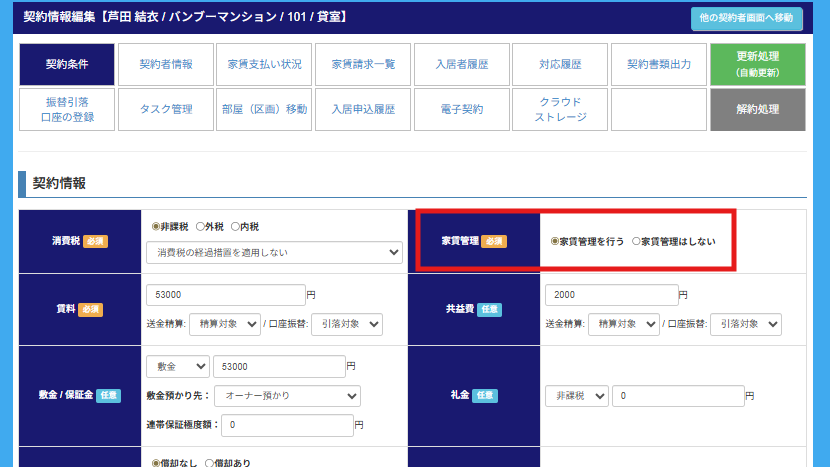Image resolution: width=830 pixels, height=467 pixels.
Task: Open the 共益費 送金精算 dropdown
Action: [622, 324]
